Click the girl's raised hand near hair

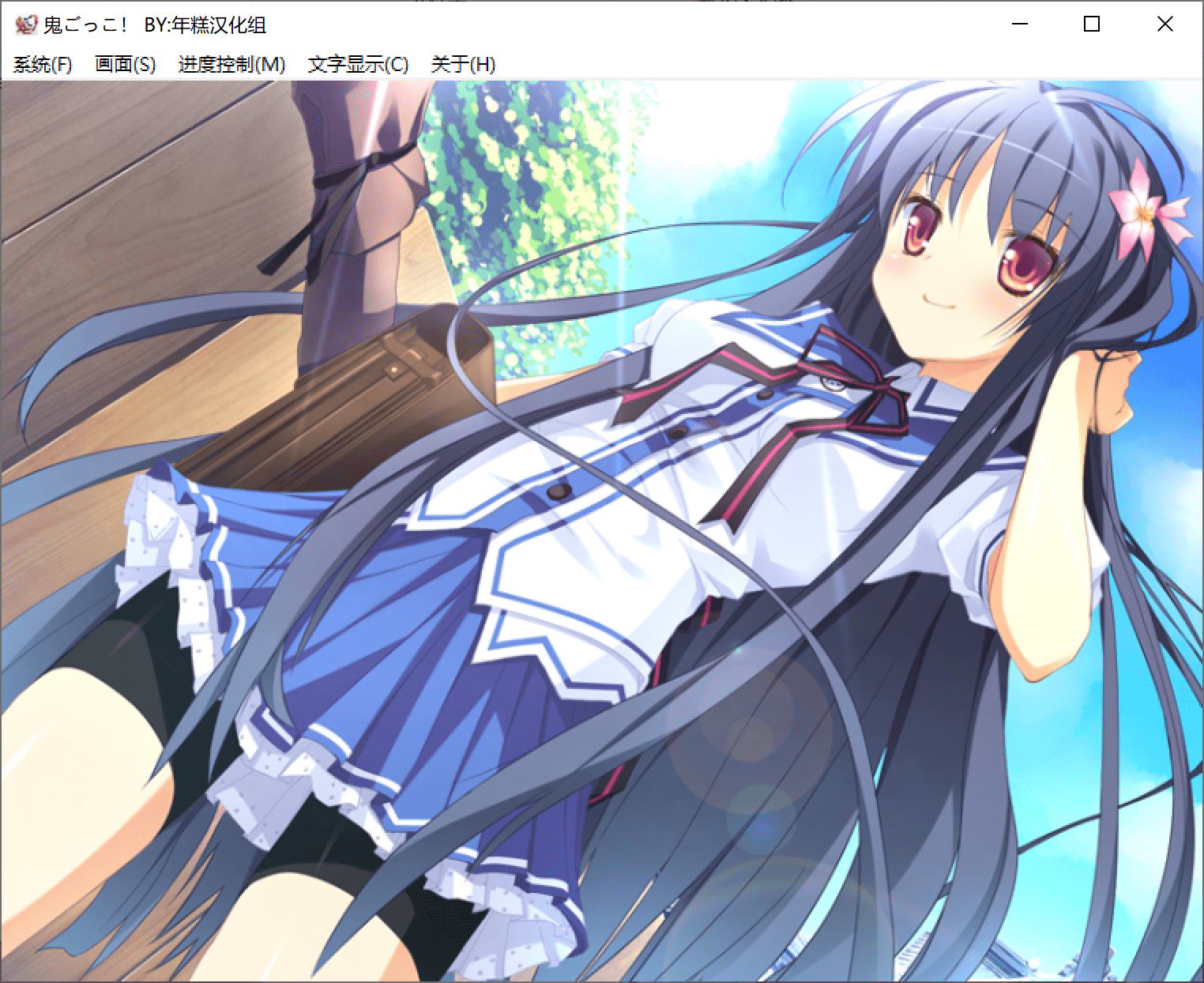1114,387
